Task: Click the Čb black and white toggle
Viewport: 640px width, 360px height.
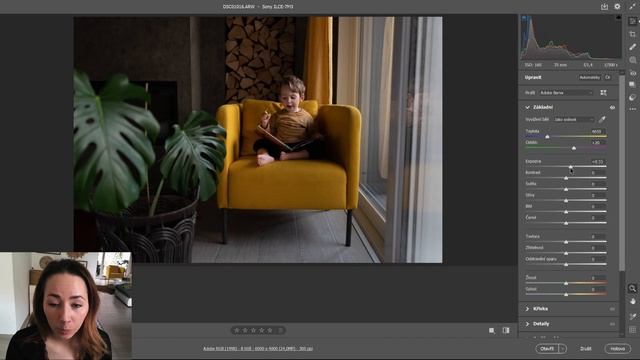Action: [x=608, y=77]
